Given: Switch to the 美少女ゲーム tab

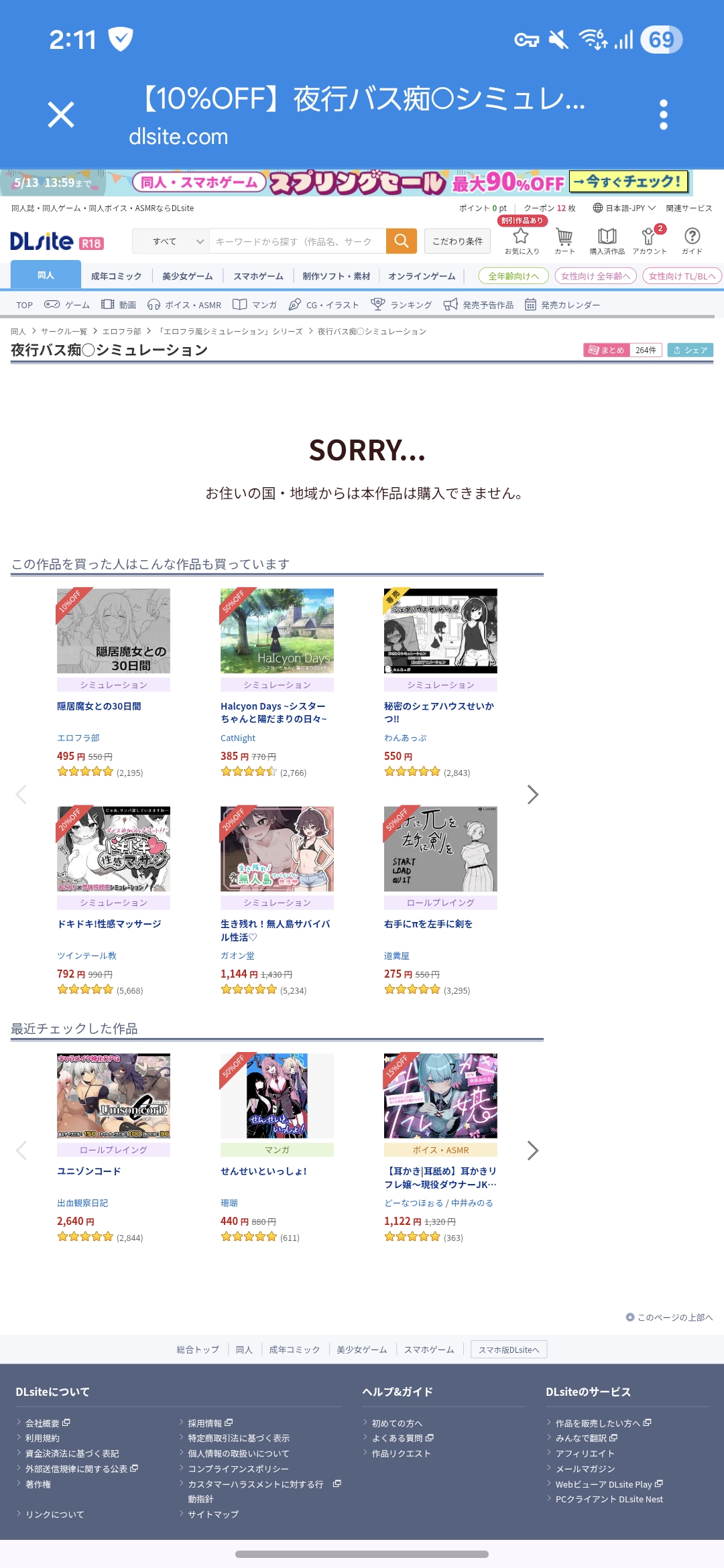Looking at the screenshot, I should 187,276.
